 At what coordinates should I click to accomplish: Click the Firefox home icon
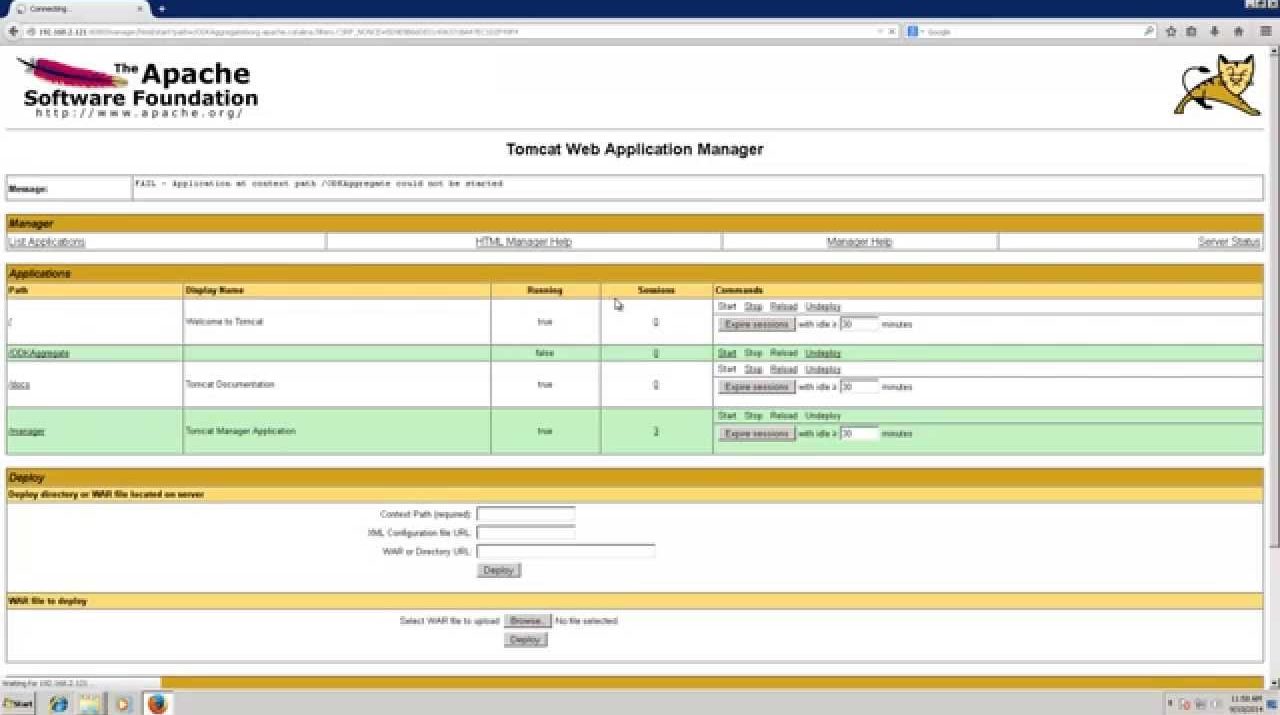point(1239,32)
